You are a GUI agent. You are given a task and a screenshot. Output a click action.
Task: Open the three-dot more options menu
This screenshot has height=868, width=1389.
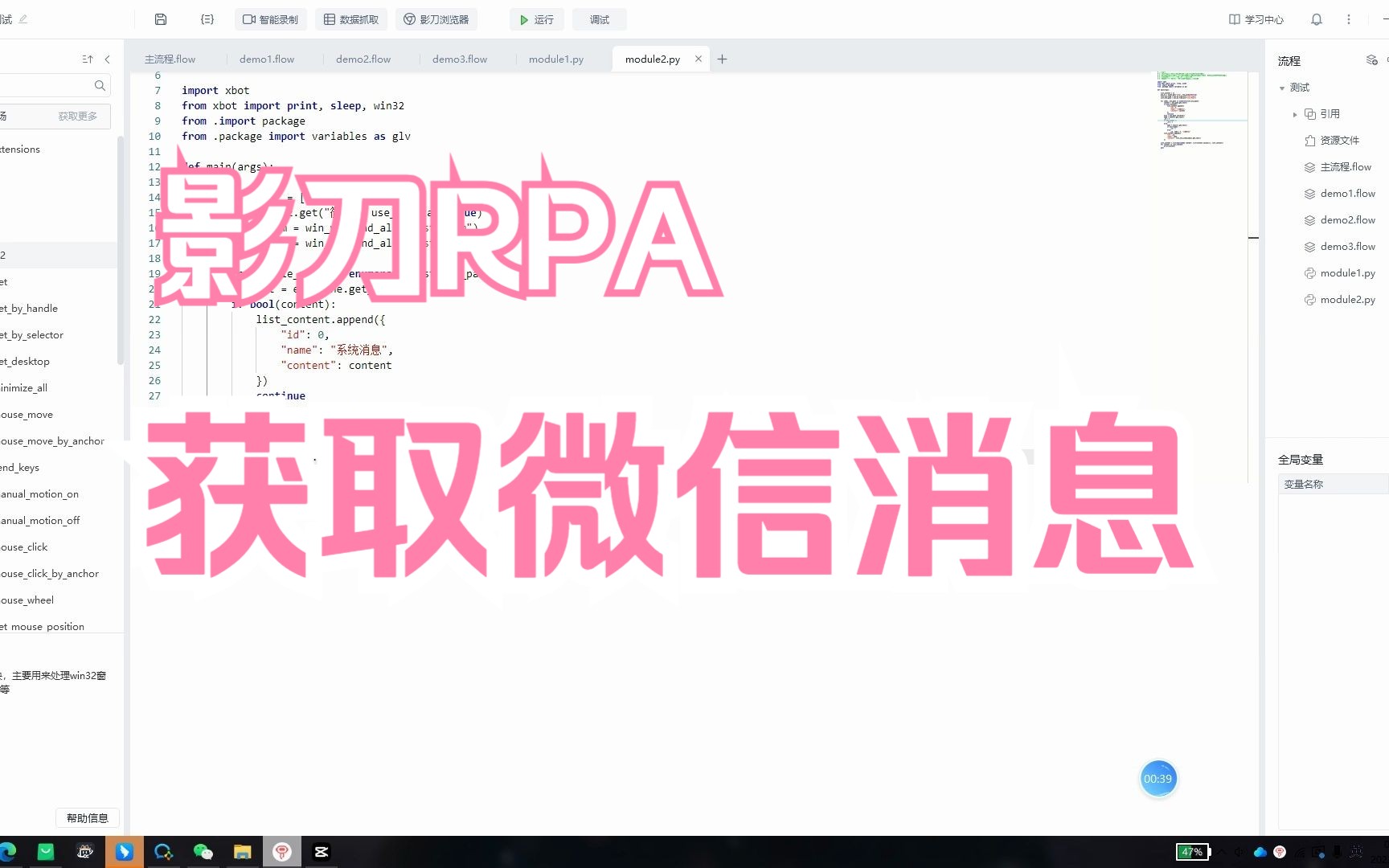pos(1349,19)
